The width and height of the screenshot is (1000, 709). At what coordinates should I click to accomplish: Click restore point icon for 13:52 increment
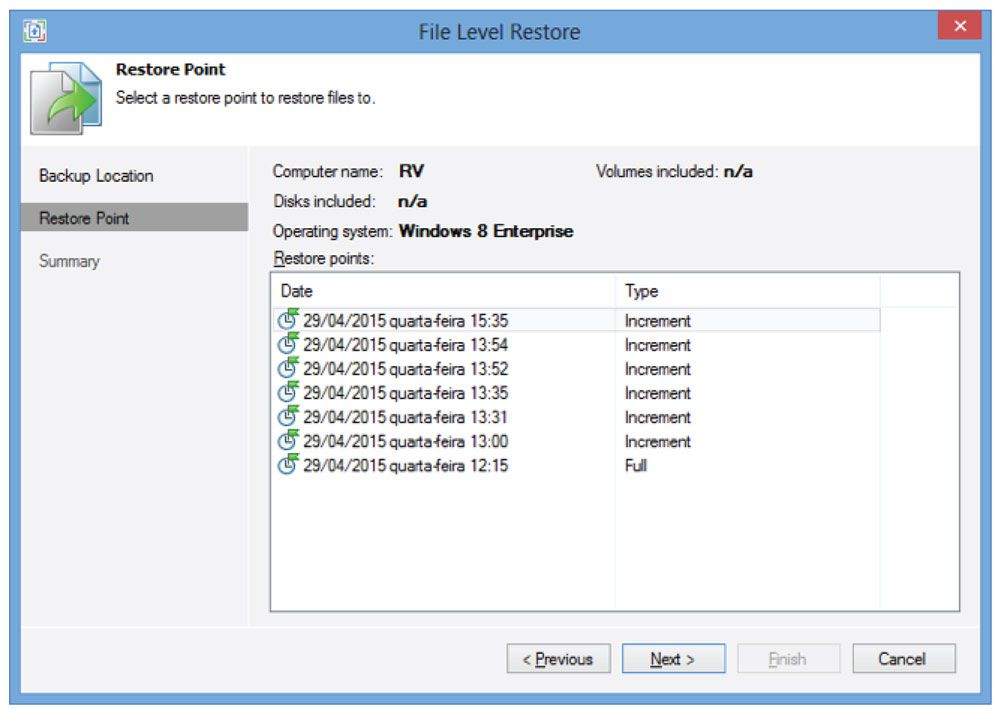(x=288, y=368)
